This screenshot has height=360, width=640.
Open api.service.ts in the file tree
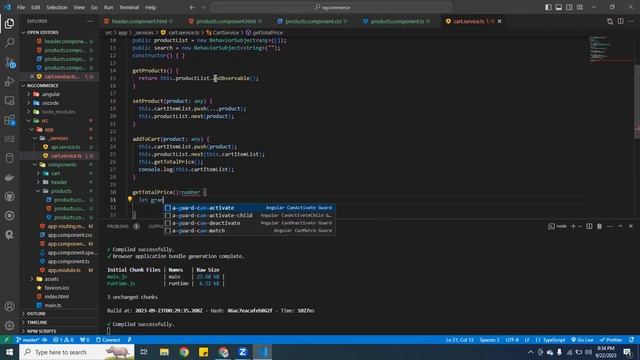(x=65, y=147)
